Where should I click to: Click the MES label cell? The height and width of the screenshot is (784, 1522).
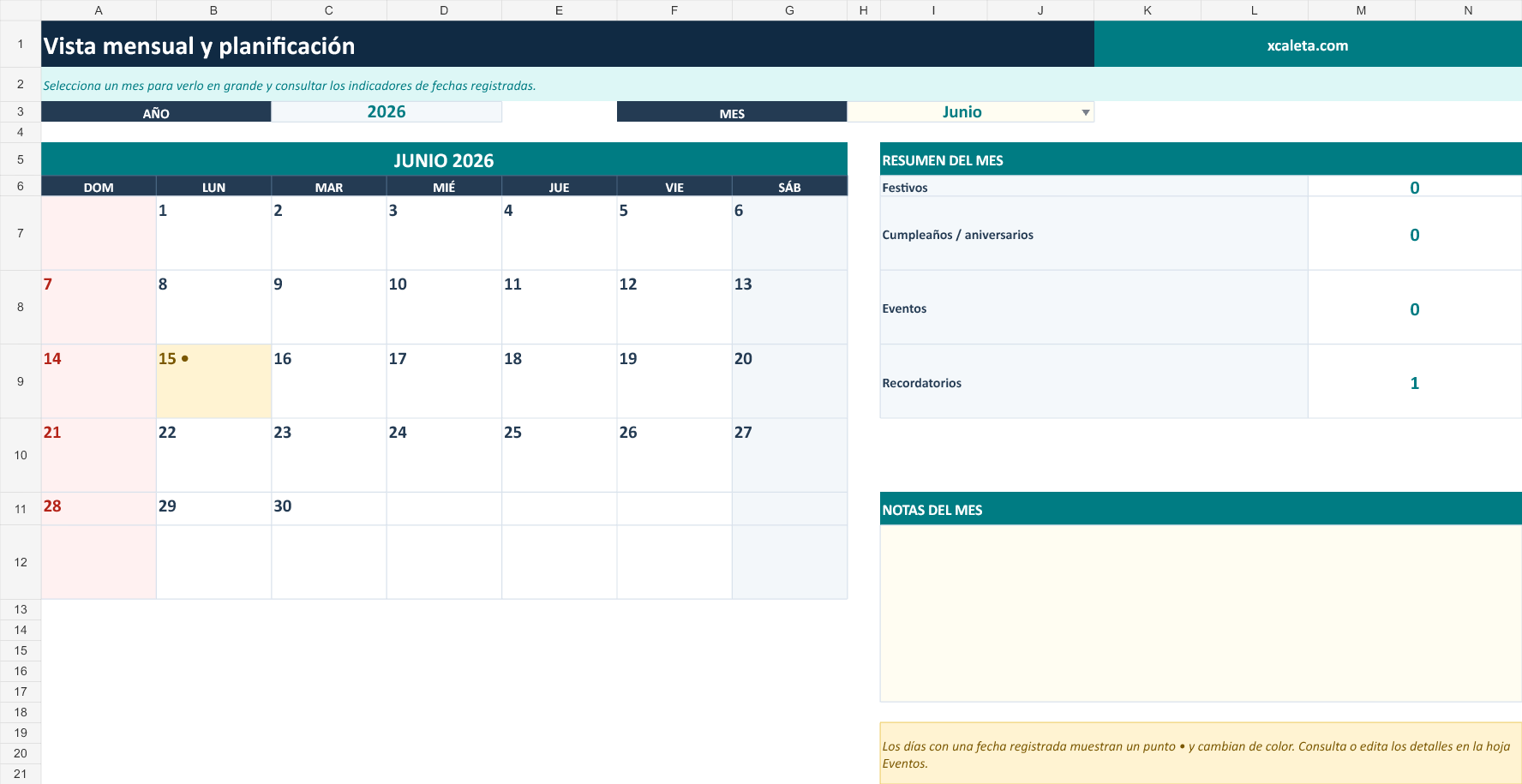click(x=732, y=112)
